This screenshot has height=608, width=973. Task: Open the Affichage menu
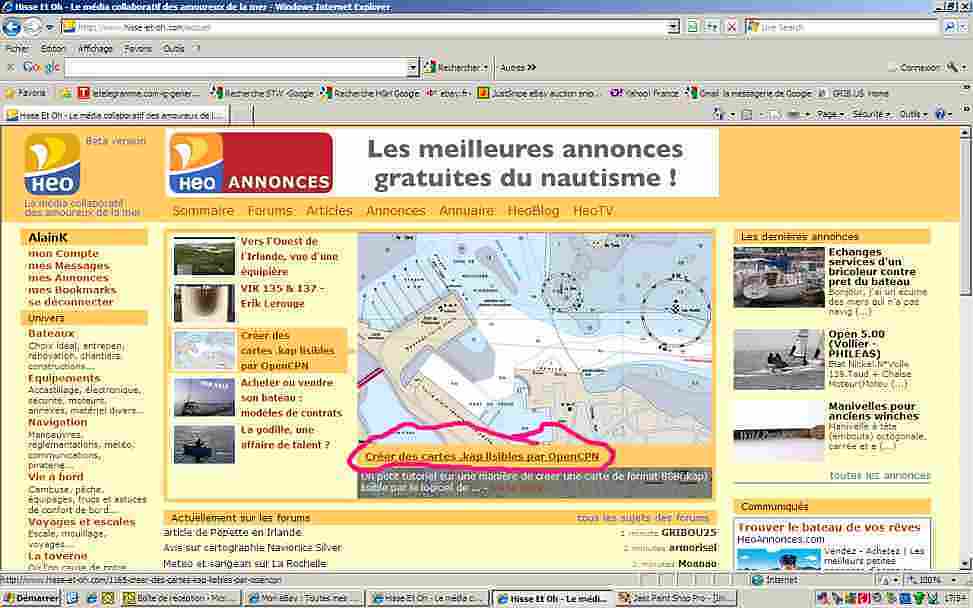[x=95, y=48]
